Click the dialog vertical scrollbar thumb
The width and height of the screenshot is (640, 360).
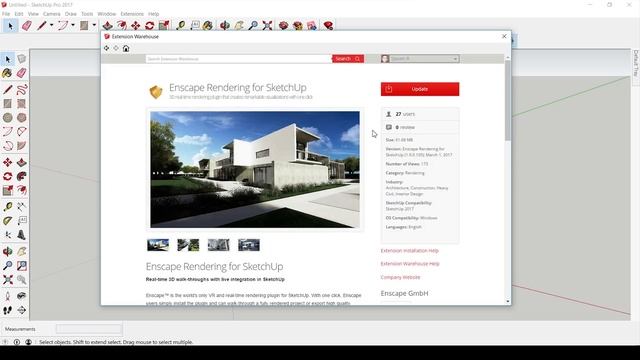[508, 100]
